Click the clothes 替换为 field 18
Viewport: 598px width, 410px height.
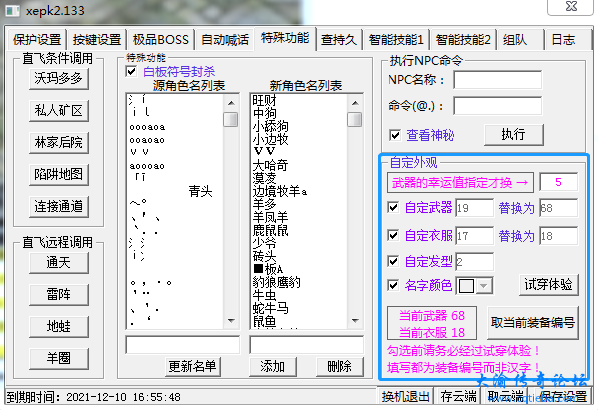[x=559, y=236]
